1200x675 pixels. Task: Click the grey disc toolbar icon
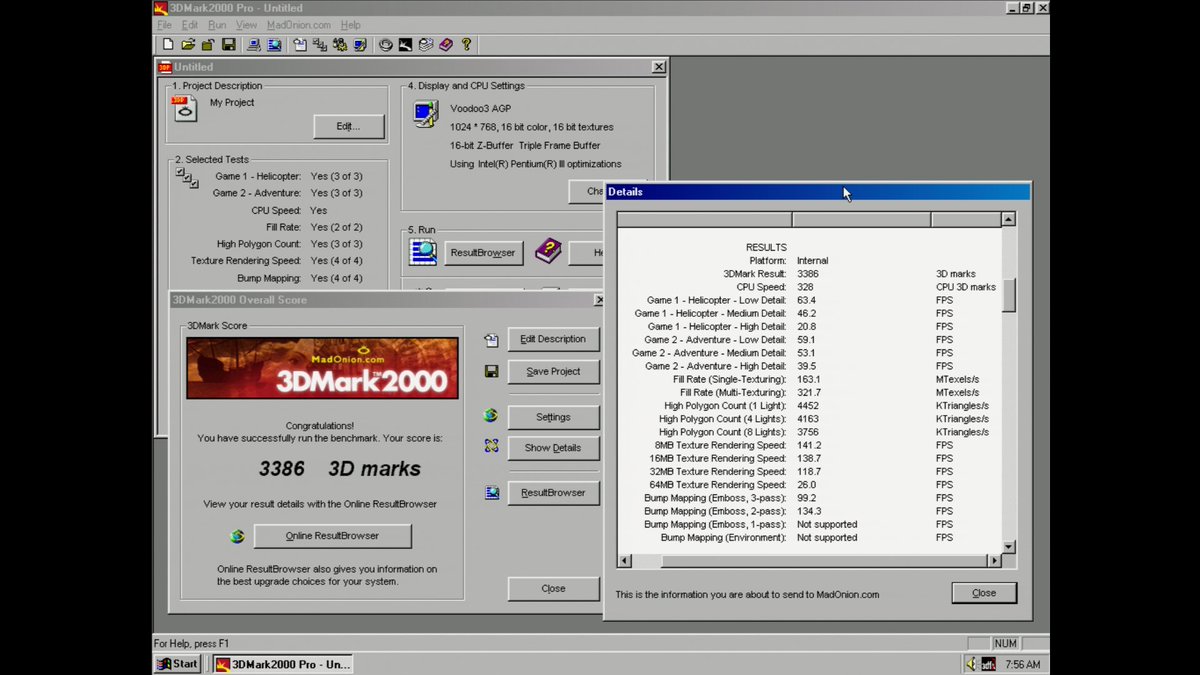point(386,45)
